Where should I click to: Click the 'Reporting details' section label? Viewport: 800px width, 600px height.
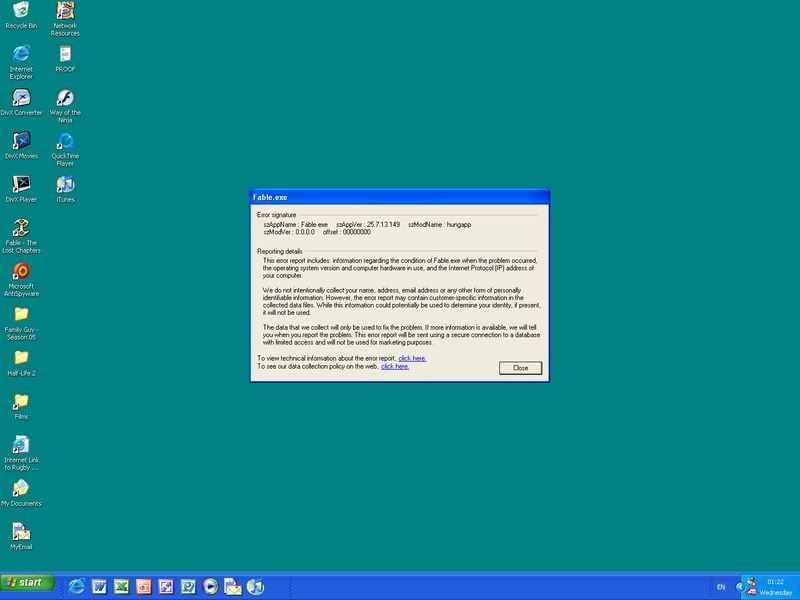click(280, 252)
